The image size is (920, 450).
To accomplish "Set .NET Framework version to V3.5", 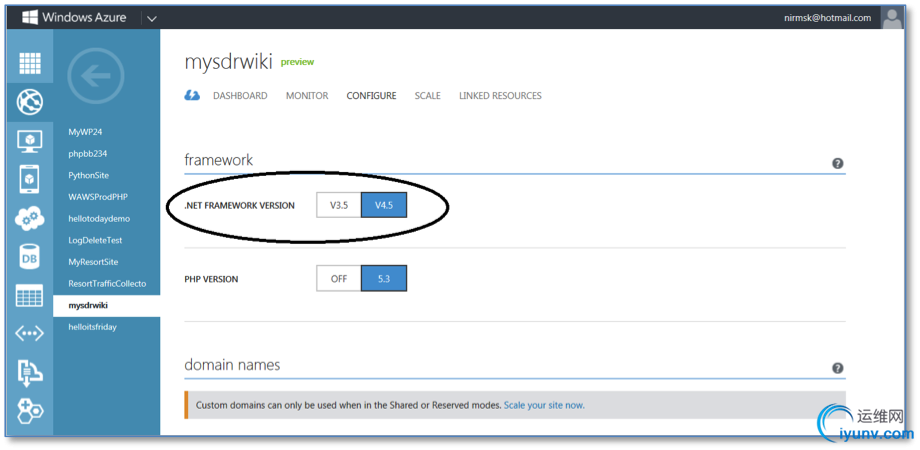I will tap(339, 205).
